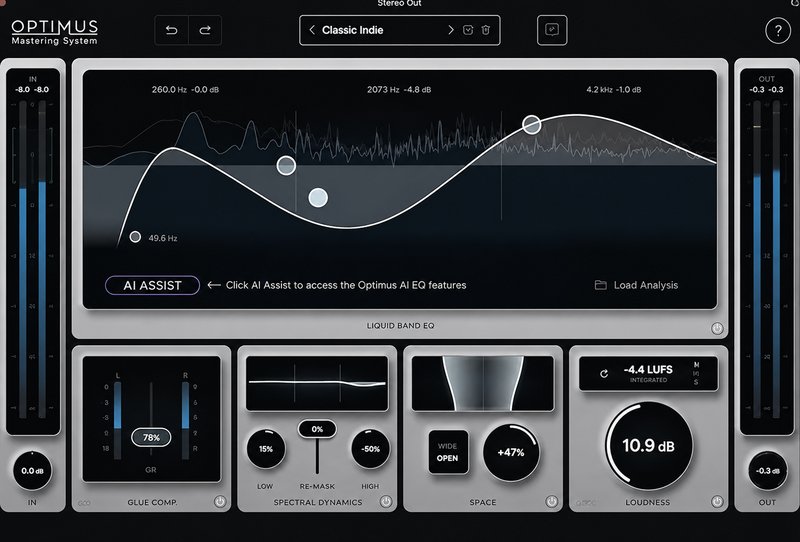Go to the next preset
Image resolution: width=800 pixels, height=542 pixels.
(x=451, y=30)
